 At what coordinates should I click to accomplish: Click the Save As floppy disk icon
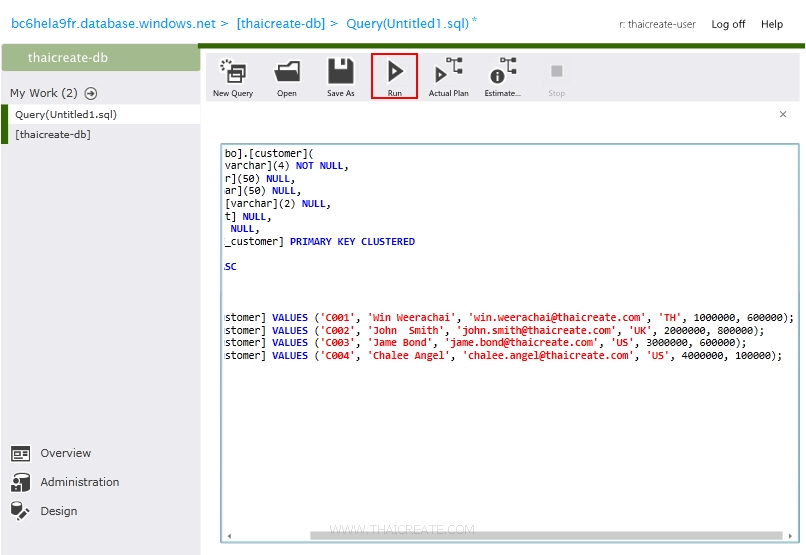[341, 72]
